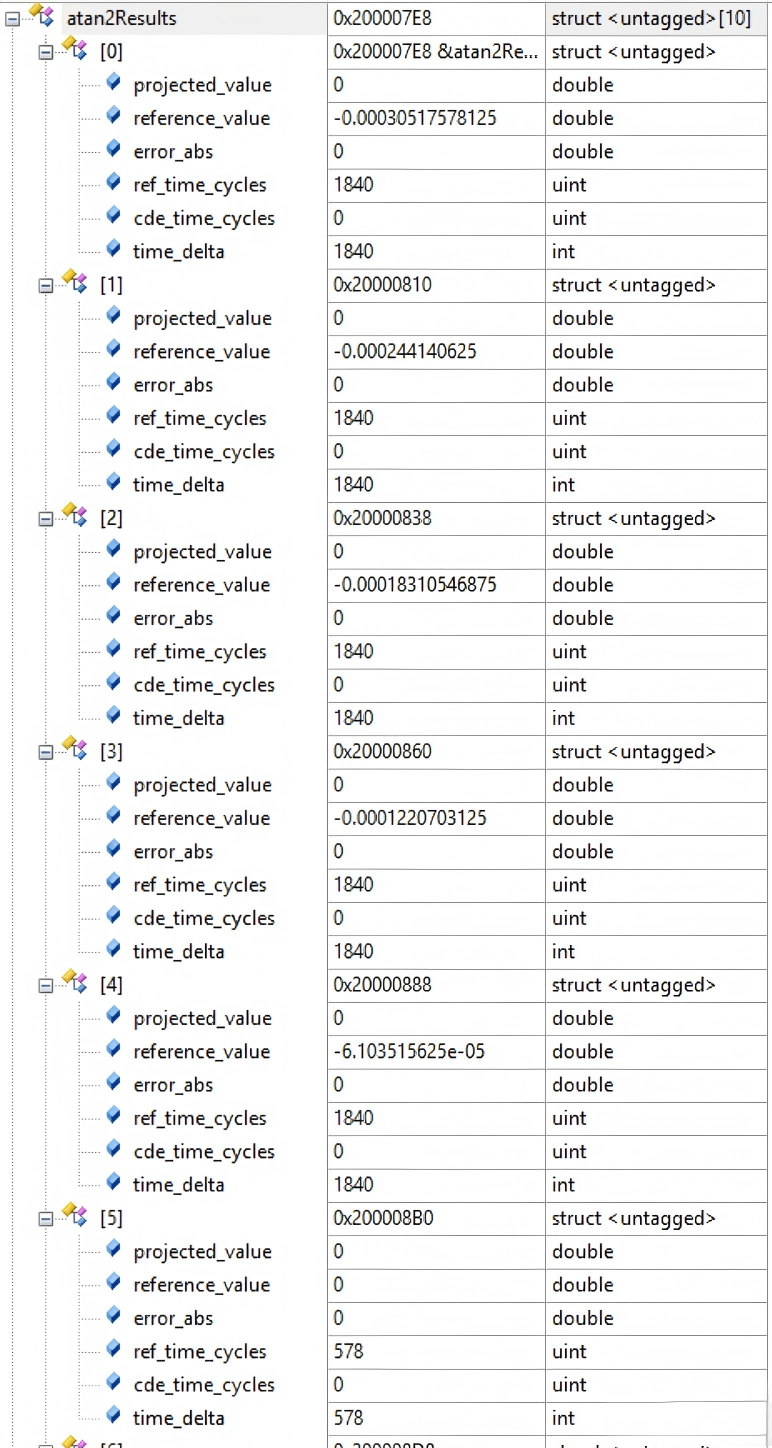Screen dimensions: 772x1448
Task: Click the atan2Results struct variable icon
Action: tap(42, 16)
